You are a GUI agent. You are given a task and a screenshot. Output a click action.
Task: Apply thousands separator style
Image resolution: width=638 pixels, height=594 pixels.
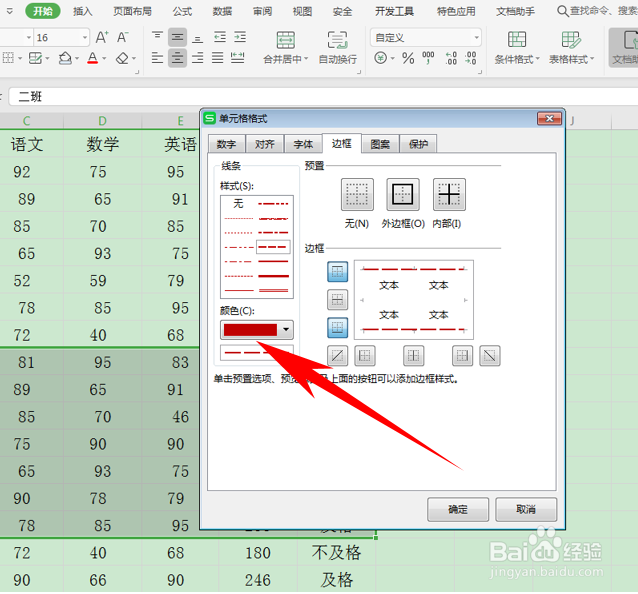[428, 58]
